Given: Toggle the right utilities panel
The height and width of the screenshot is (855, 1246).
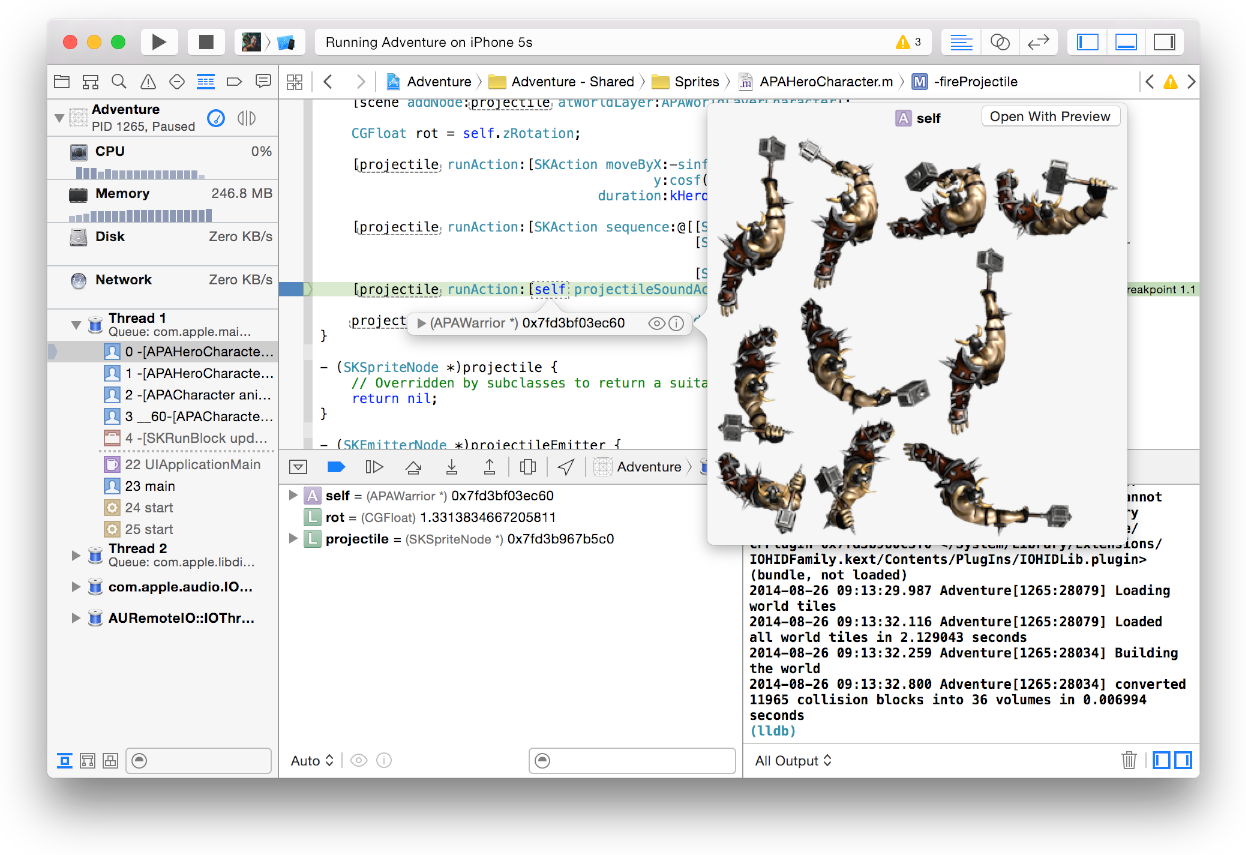Looking at the screenshot, I should [x=1164, y=41].
